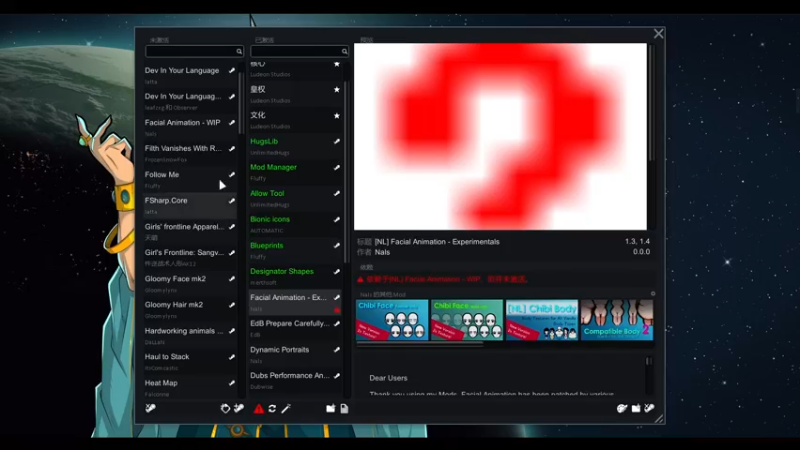
Task: Click the description text scrollbar handle
Action: 649,361
